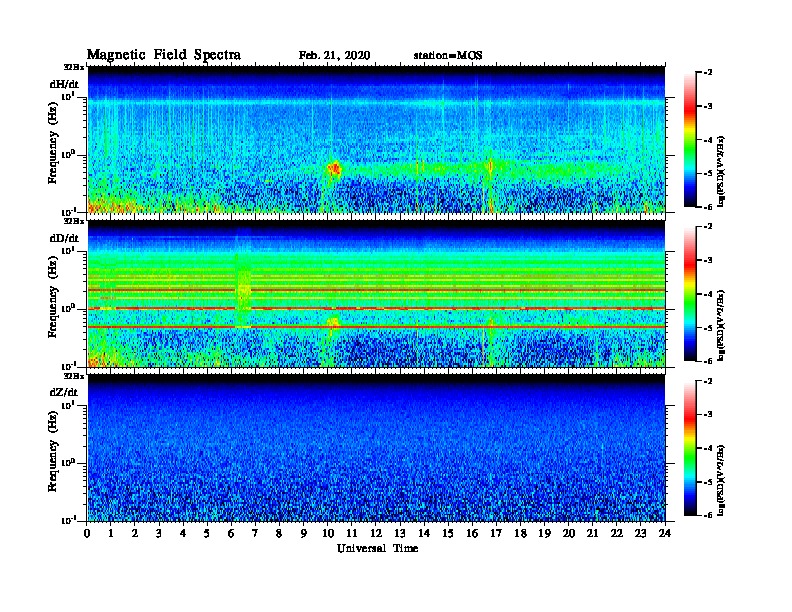Click "-6" on the dH/dt color scale
Screen dimensions: 792x612
pyautogui.click(x=708, y=207)
